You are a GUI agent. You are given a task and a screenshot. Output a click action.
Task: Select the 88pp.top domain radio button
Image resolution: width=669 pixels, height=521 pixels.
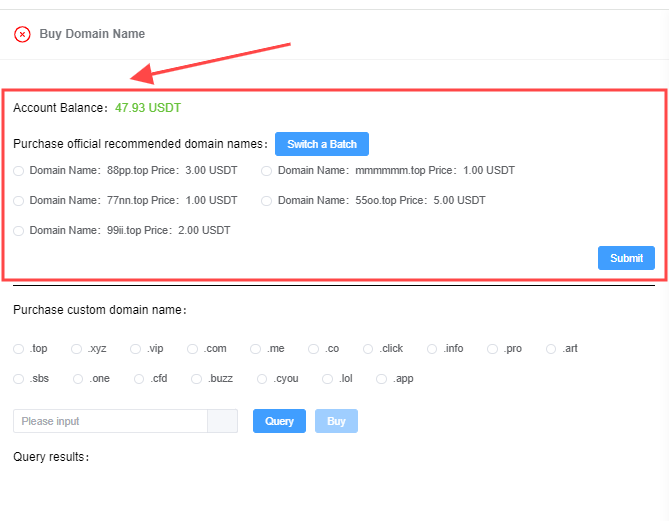(18, 171)
